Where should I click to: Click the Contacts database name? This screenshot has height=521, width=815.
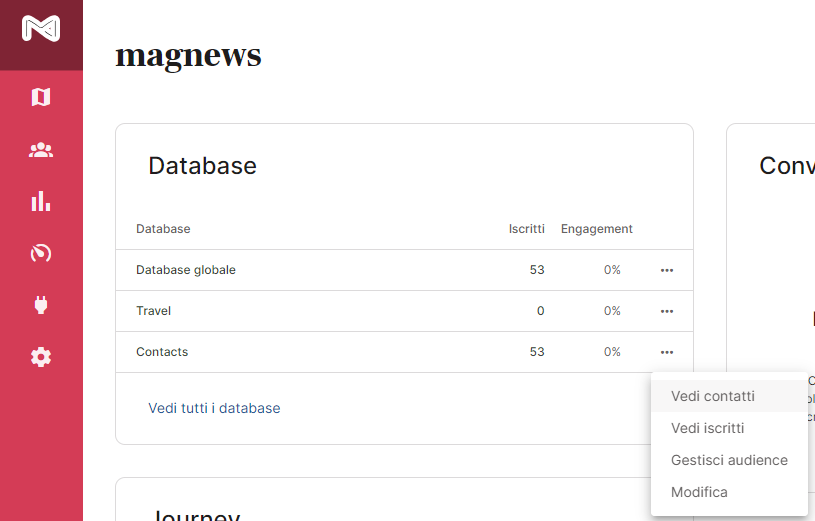(162, 352)
